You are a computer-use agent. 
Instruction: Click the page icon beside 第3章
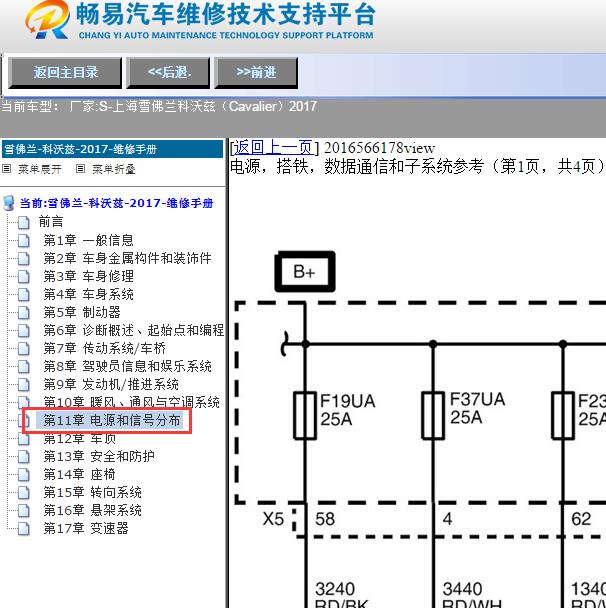(24, 276)
